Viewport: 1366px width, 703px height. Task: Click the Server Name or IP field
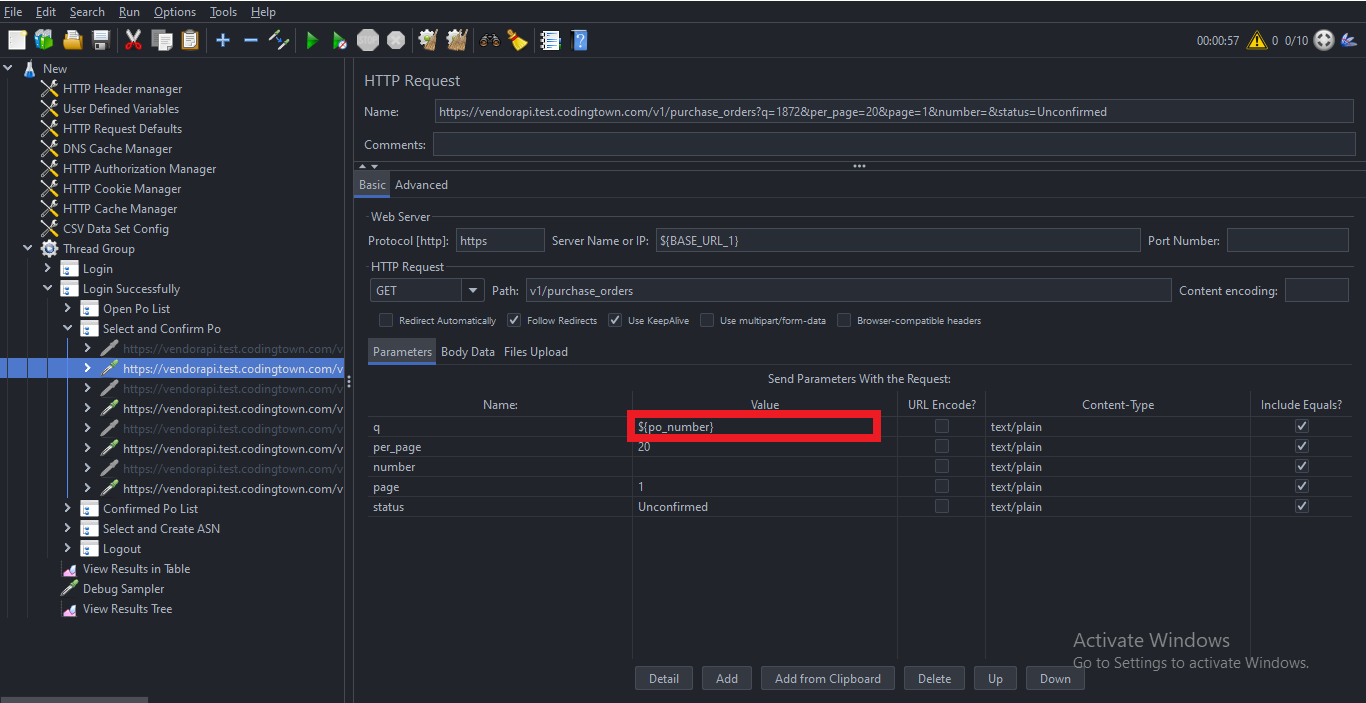tap(898, 241)
